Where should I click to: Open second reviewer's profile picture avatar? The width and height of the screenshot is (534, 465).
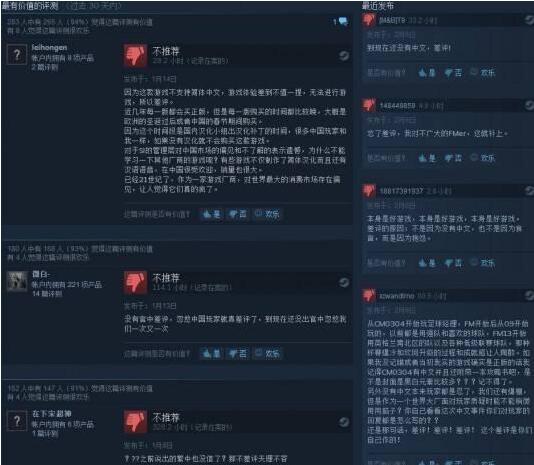[x=17, y=281]
